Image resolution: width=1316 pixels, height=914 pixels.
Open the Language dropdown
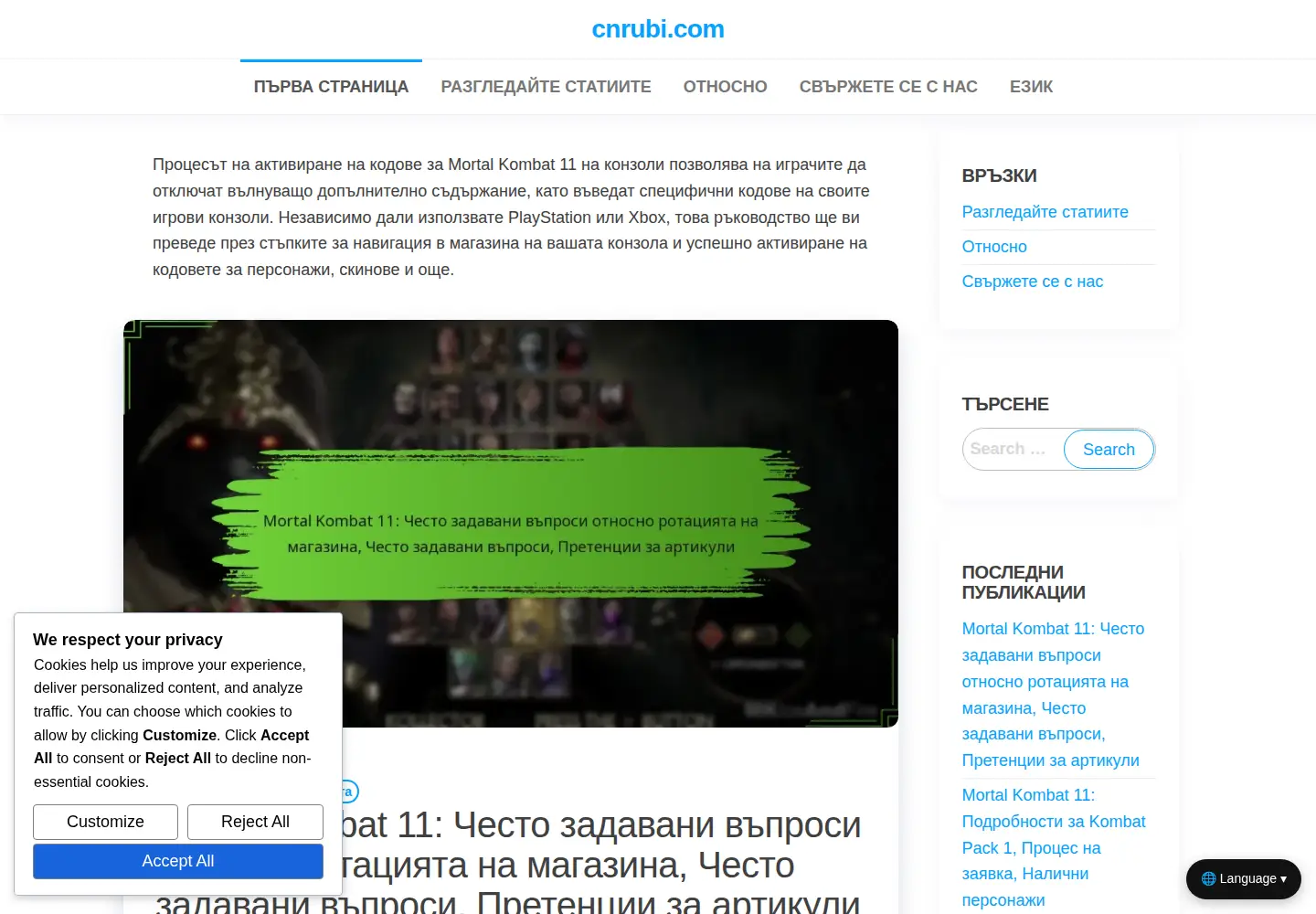tap(1243, 878)
